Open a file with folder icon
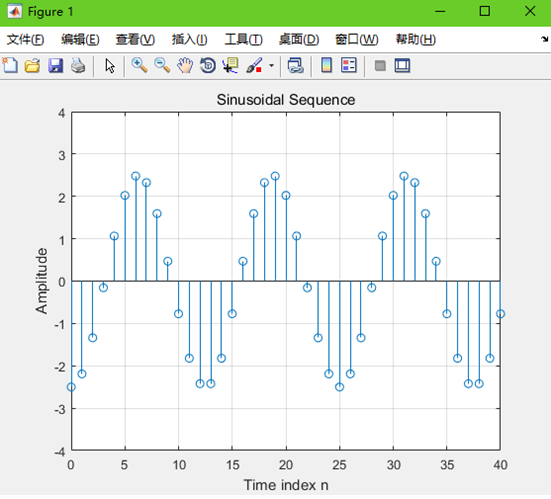The height and width of the screenshot is (499, 551). tap(32, 66)
